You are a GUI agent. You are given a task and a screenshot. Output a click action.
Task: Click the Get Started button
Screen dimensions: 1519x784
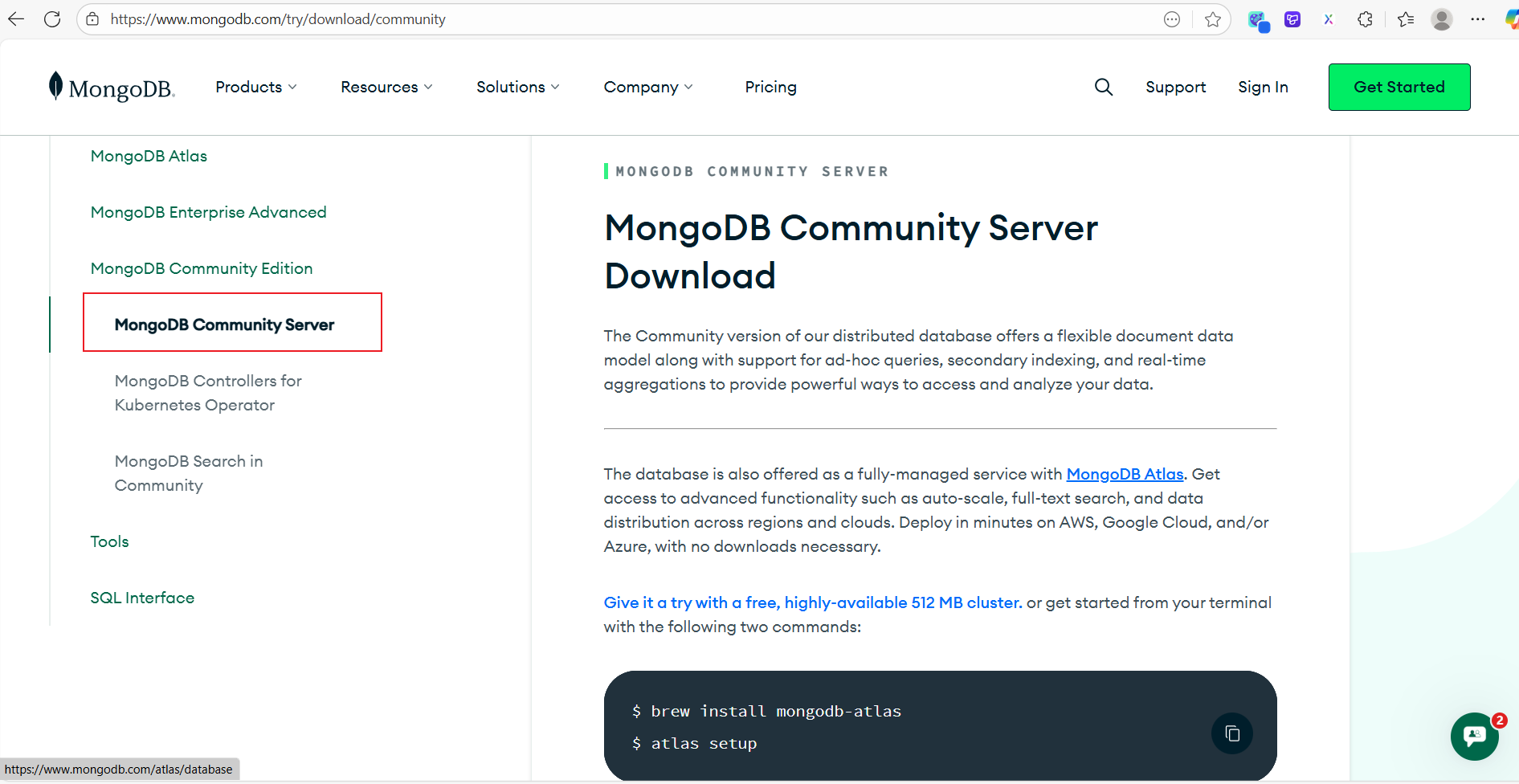coord(1399,87)
